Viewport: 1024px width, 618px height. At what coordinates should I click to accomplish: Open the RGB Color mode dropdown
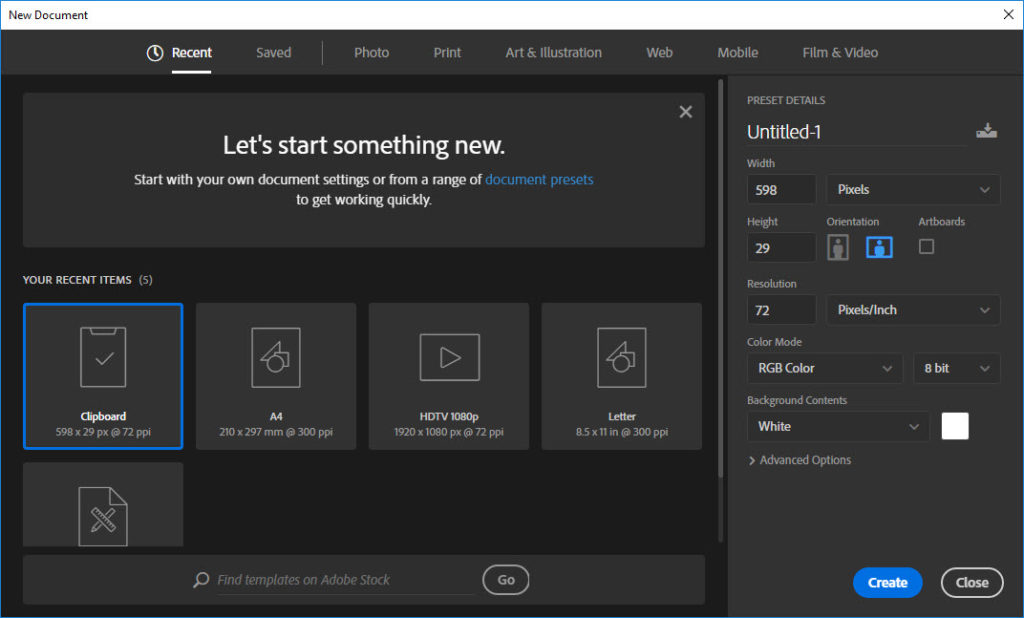pyautogui.click(x=824, y=368)
